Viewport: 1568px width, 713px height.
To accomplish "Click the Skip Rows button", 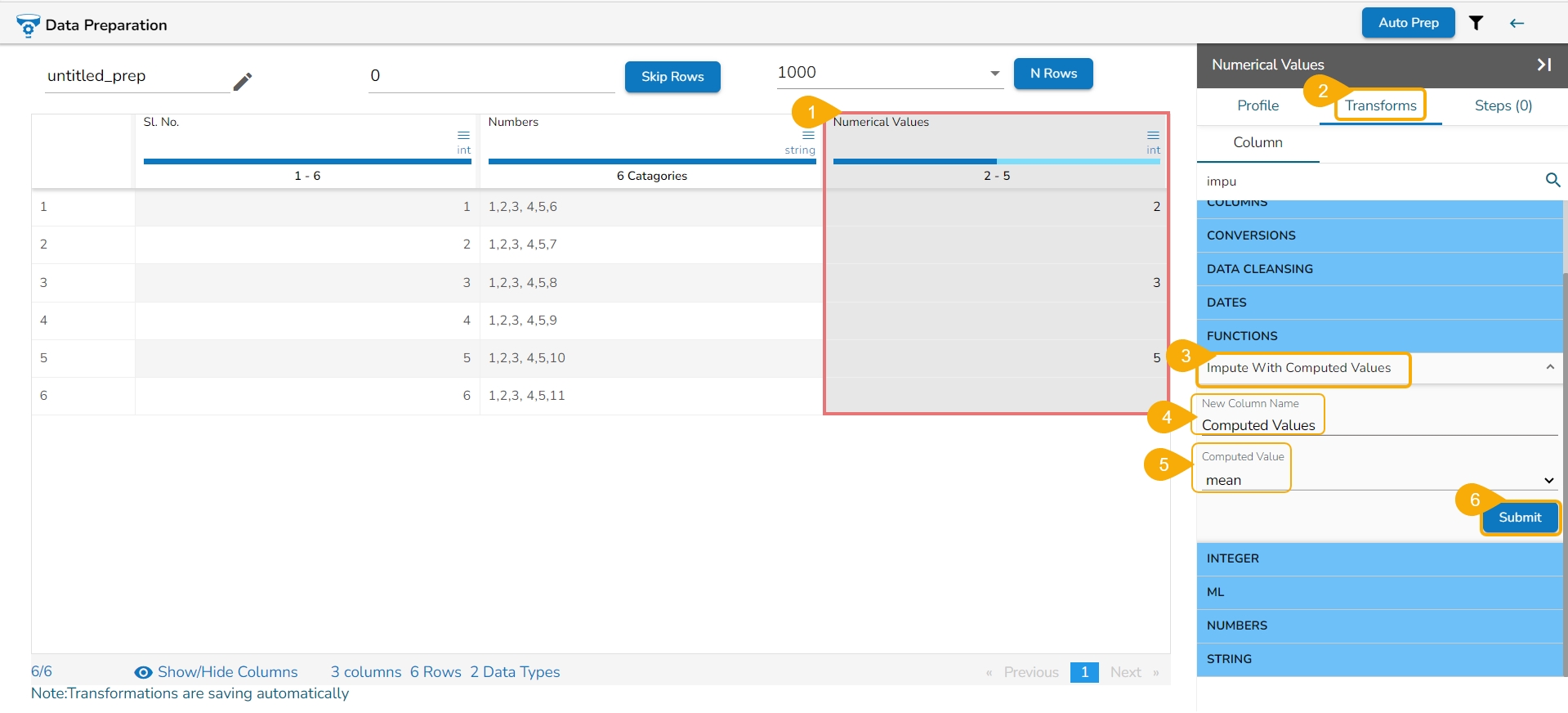I will pos(672,77).
